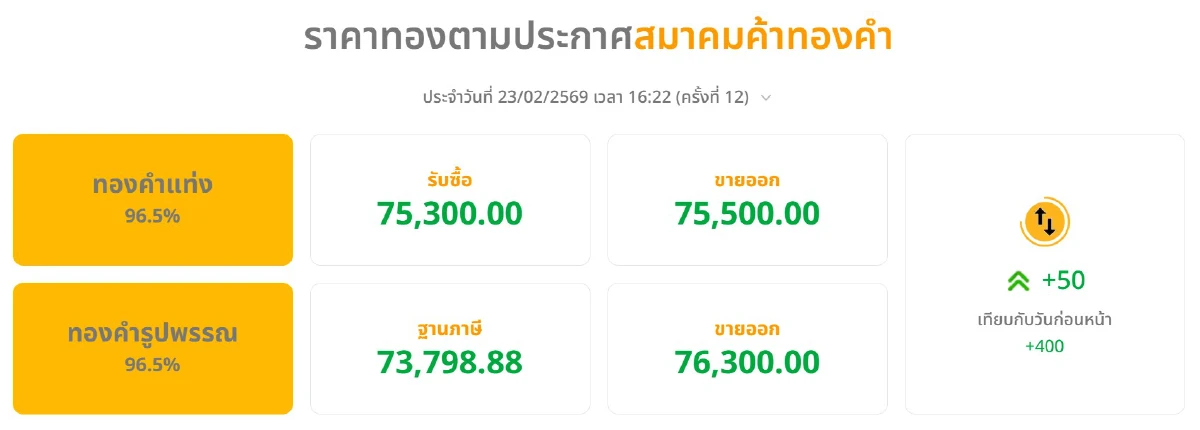Click the 75,300.00 buy price

(x=450, y=213)
